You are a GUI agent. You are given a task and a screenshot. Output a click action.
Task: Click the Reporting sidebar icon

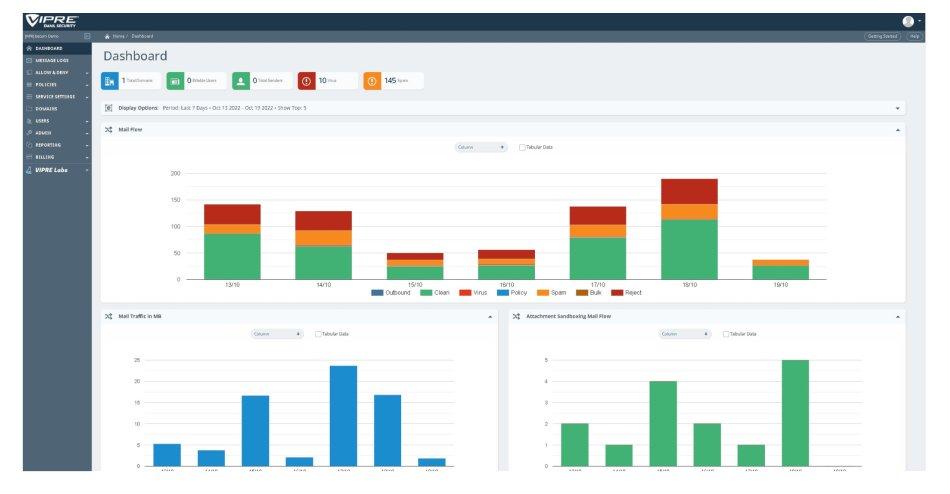(28, 145)
